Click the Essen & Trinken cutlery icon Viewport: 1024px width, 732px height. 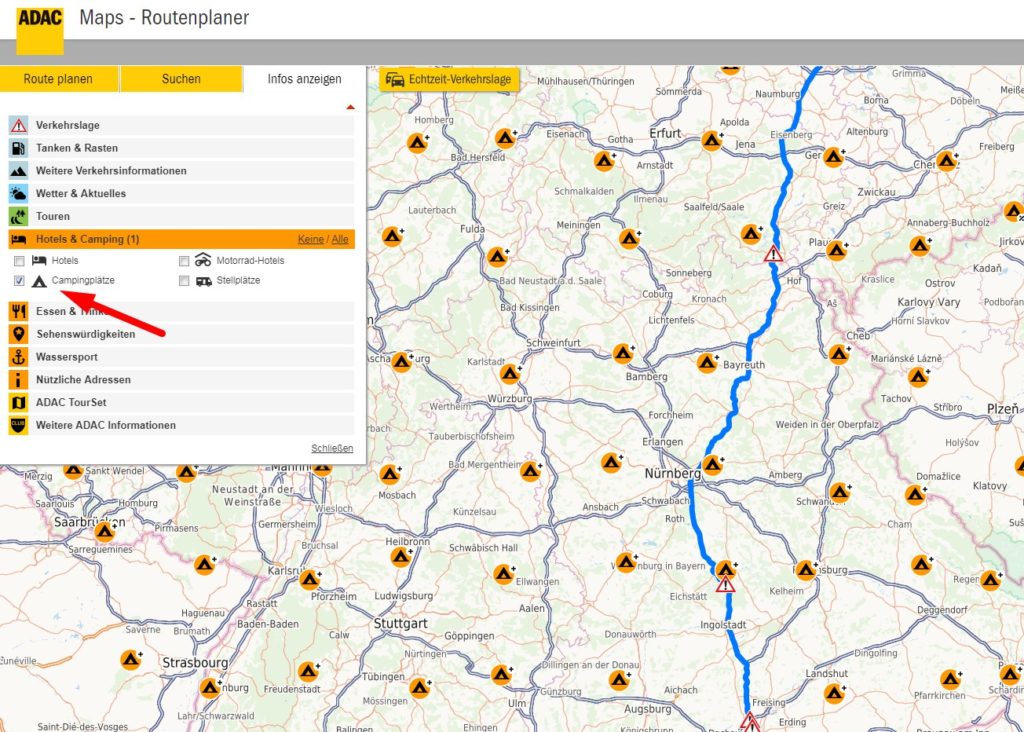[x=18, y=311]
